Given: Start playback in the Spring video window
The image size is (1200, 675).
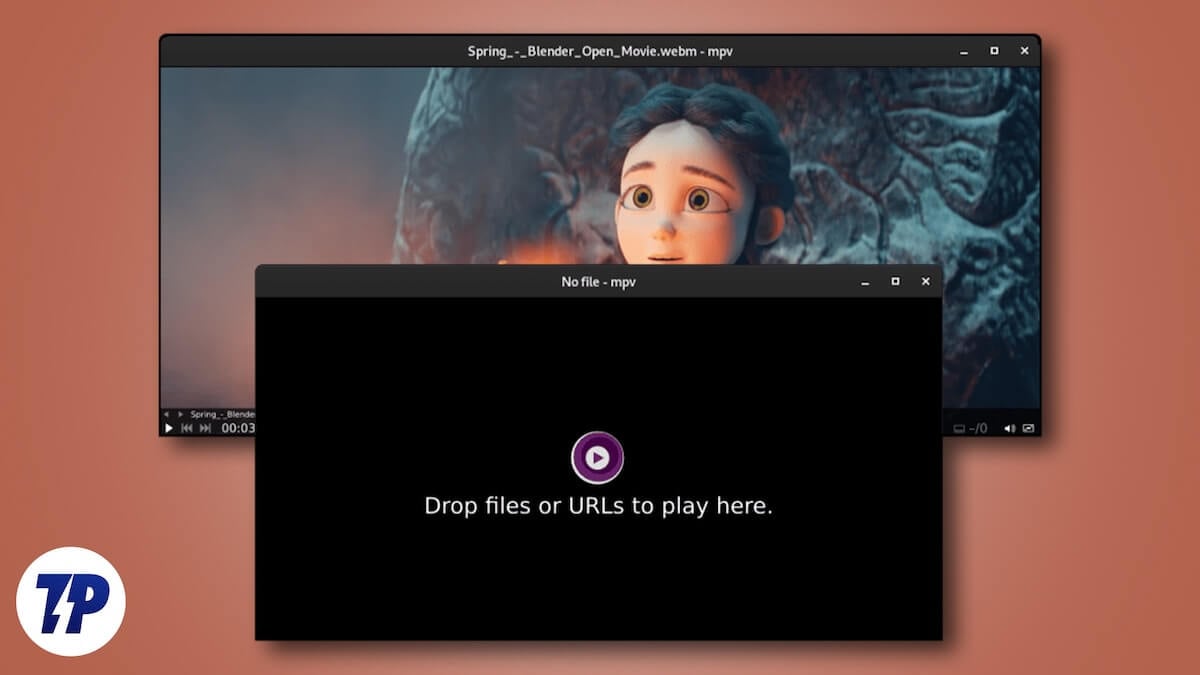Looking at the screenshot, I should click(169, 428).
